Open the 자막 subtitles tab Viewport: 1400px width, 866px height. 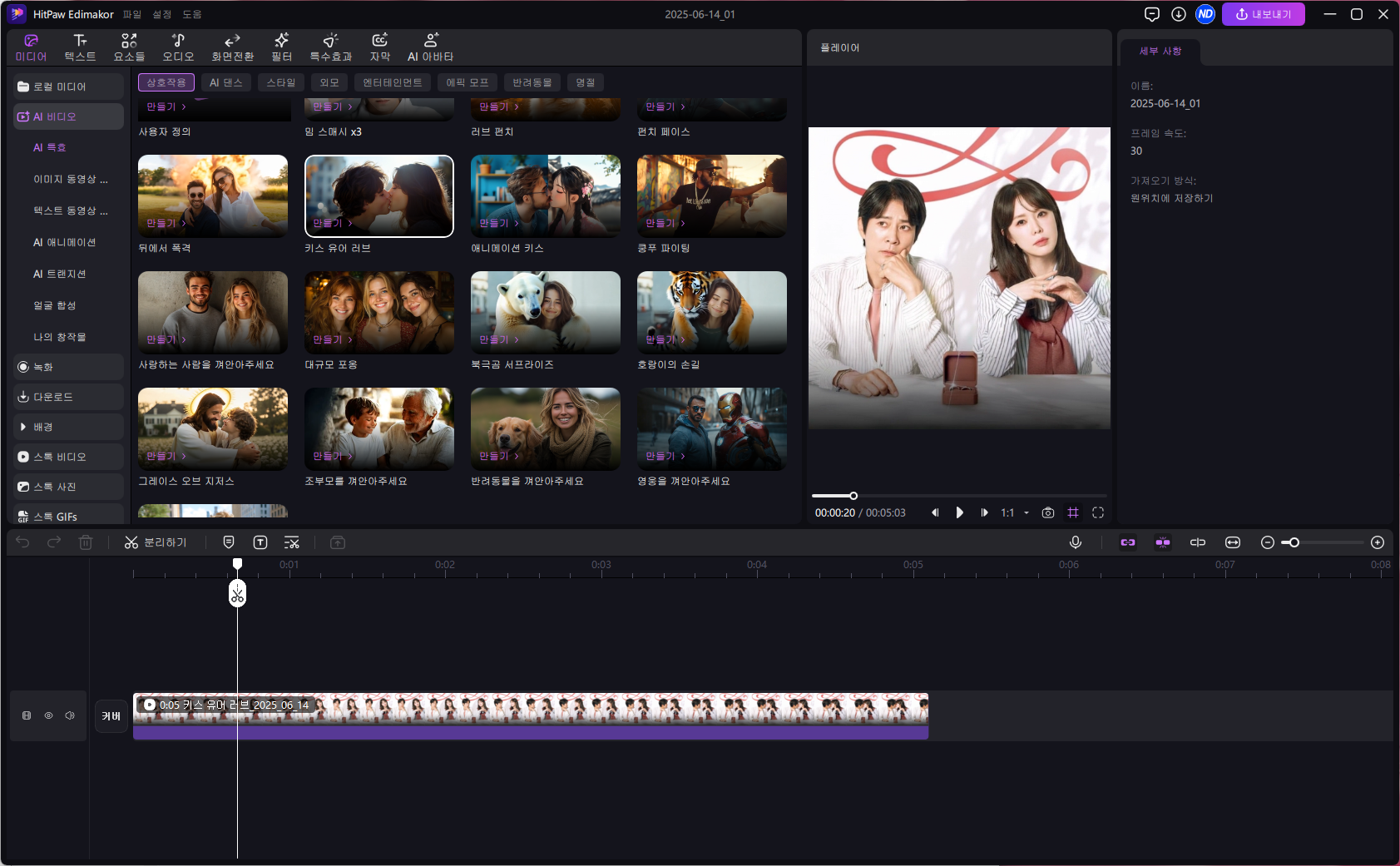[x=380, y=47]
